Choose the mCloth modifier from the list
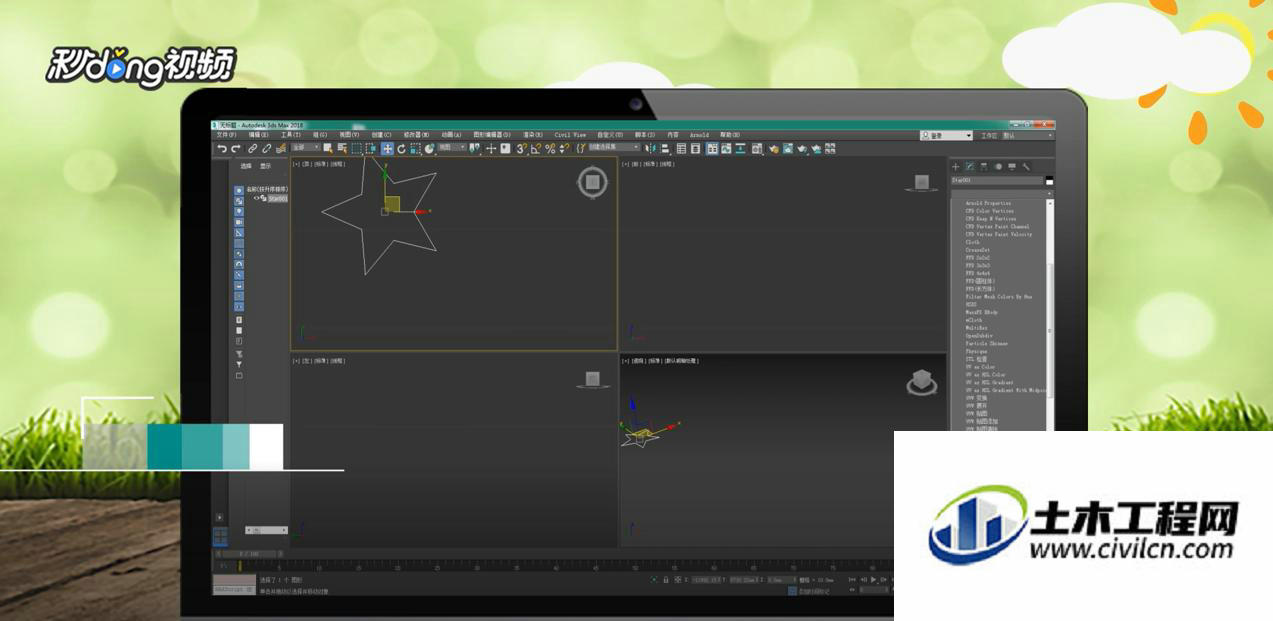 (x=974, y=320)
